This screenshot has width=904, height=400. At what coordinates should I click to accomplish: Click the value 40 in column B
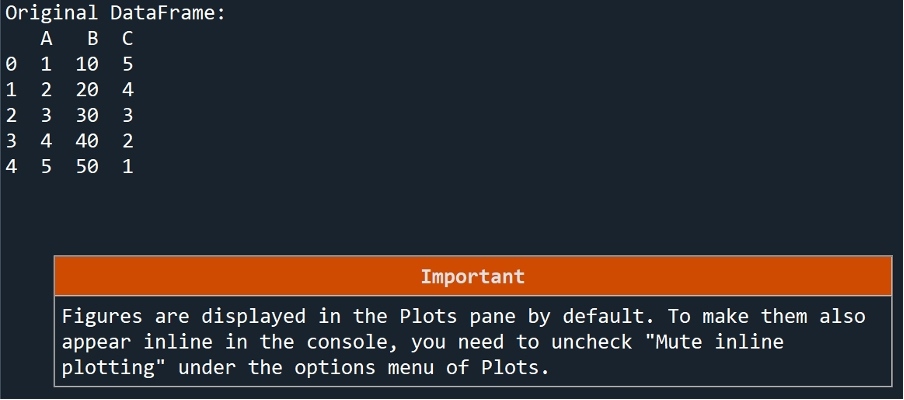click(x=87, y=142)
